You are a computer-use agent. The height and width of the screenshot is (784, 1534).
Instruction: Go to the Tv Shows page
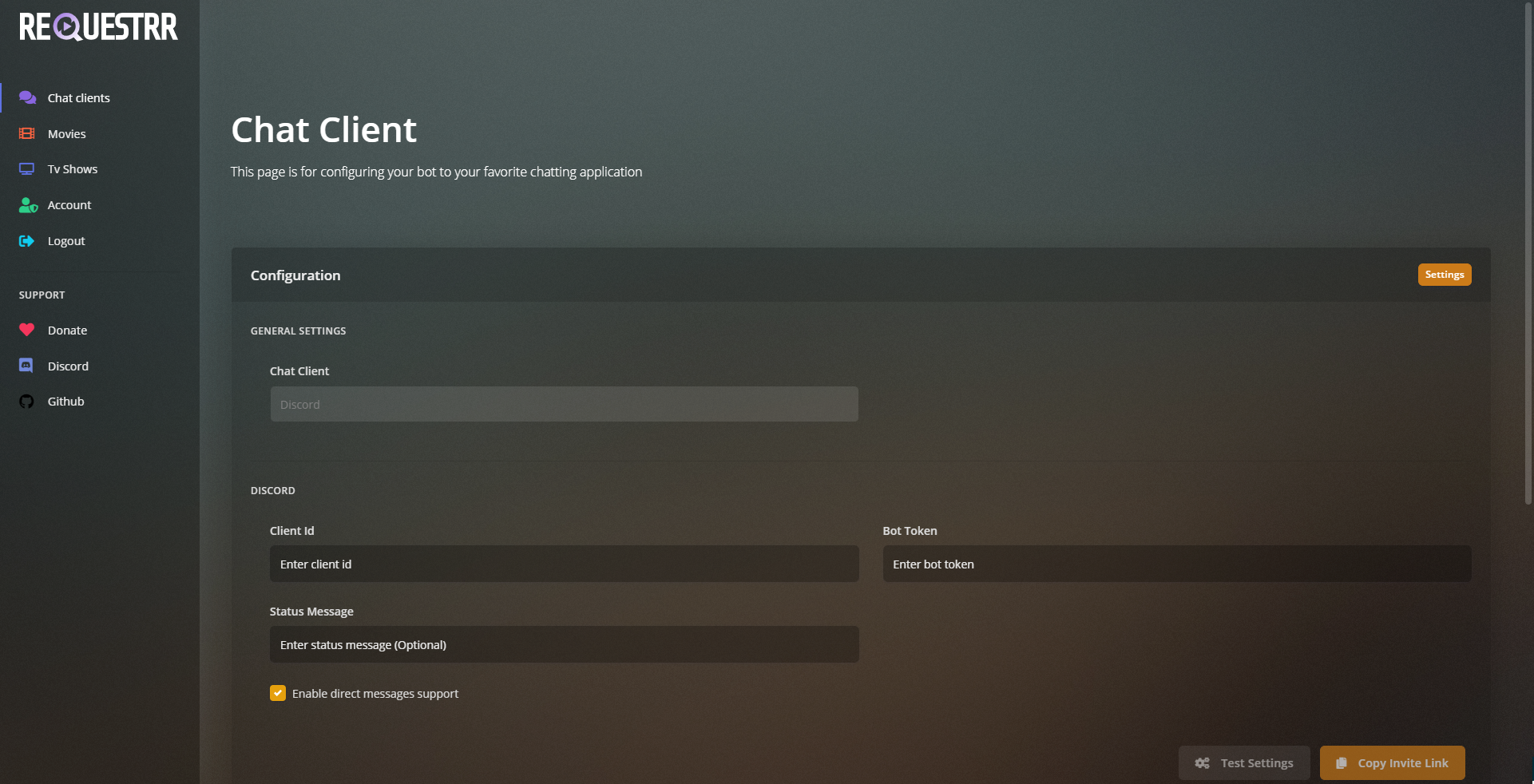(73, 169)
